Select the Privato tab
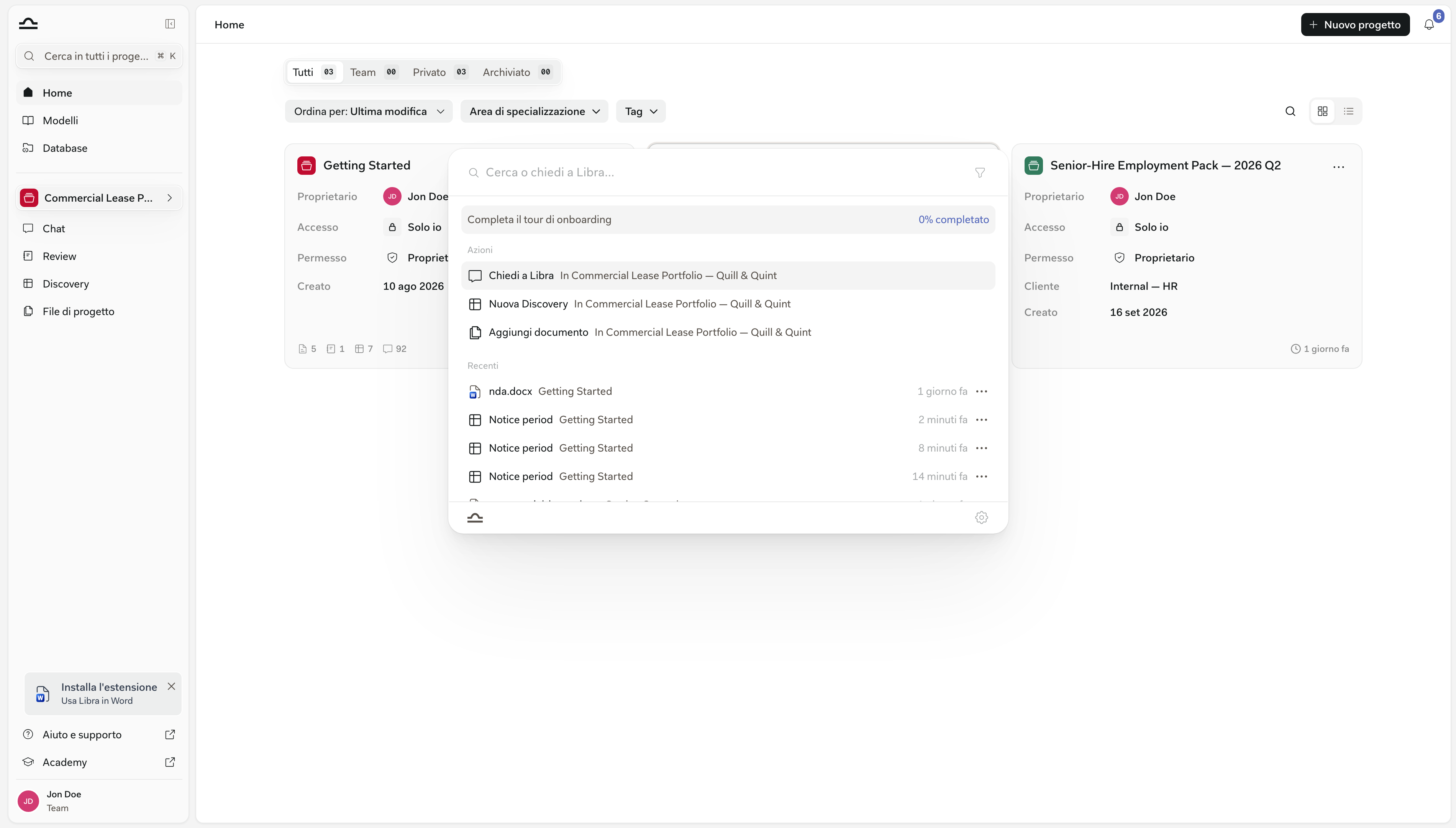Screen dimensions: 1456x828 [439, 72]
